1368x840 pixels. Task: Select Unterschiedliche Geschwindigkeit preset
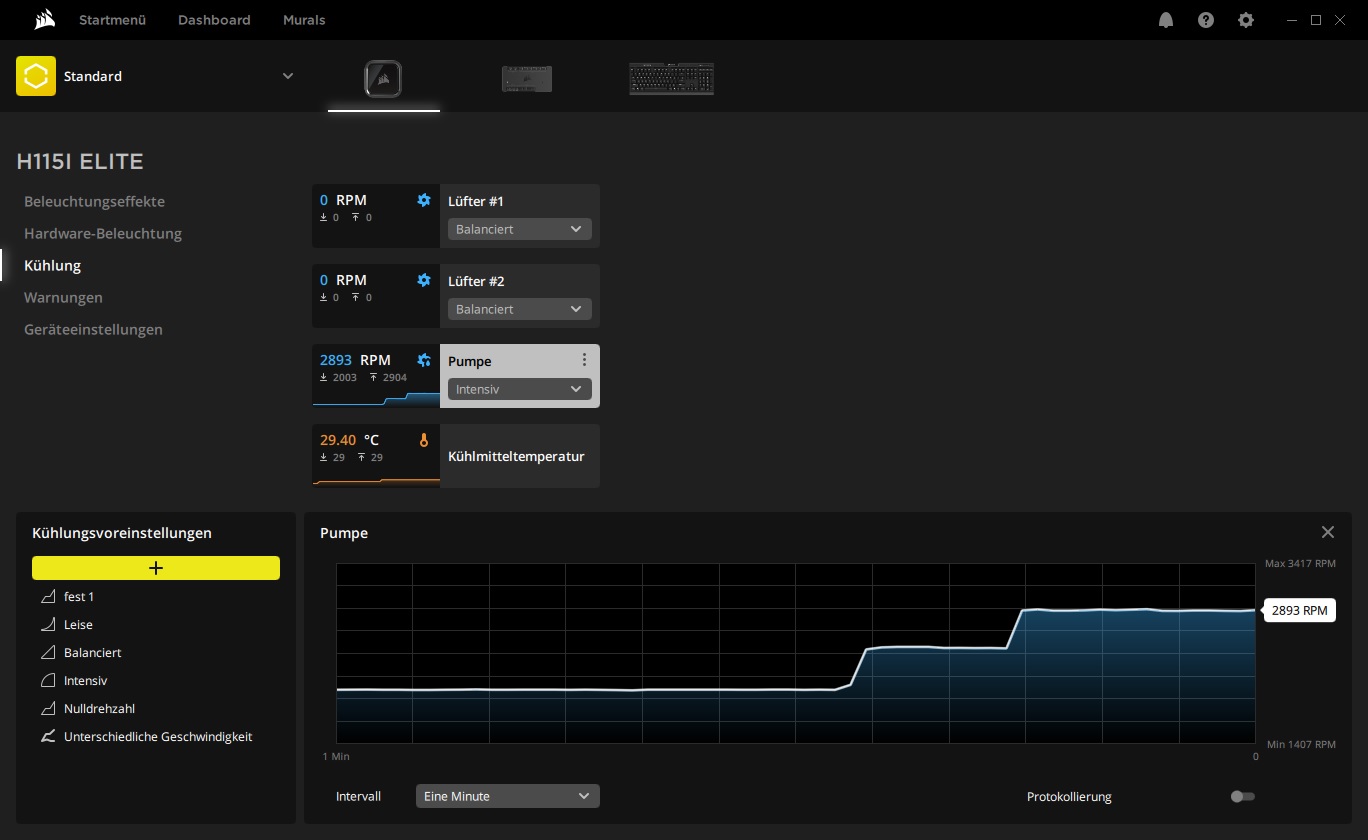156,737
